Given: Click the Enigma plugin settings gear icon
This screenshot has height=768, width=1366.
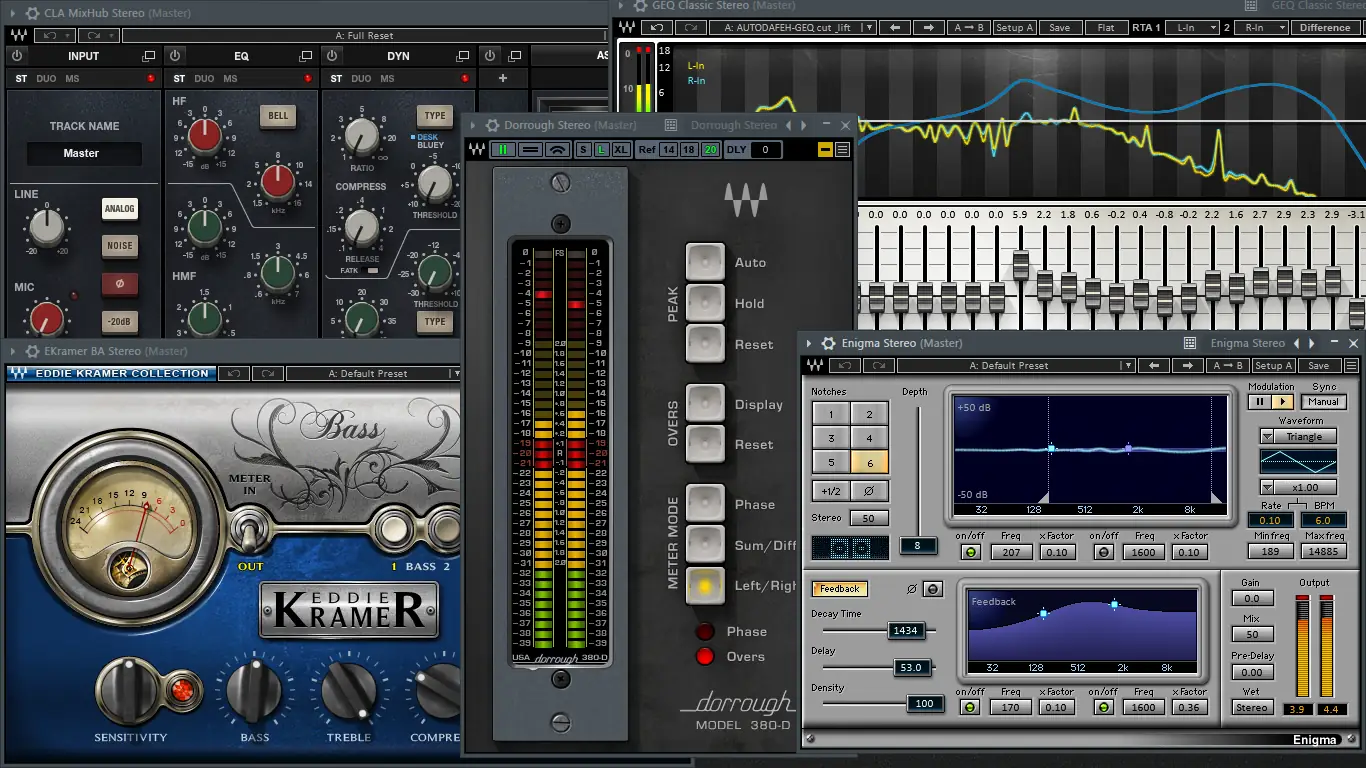Looking at the screenshot, I should (828, 343).
